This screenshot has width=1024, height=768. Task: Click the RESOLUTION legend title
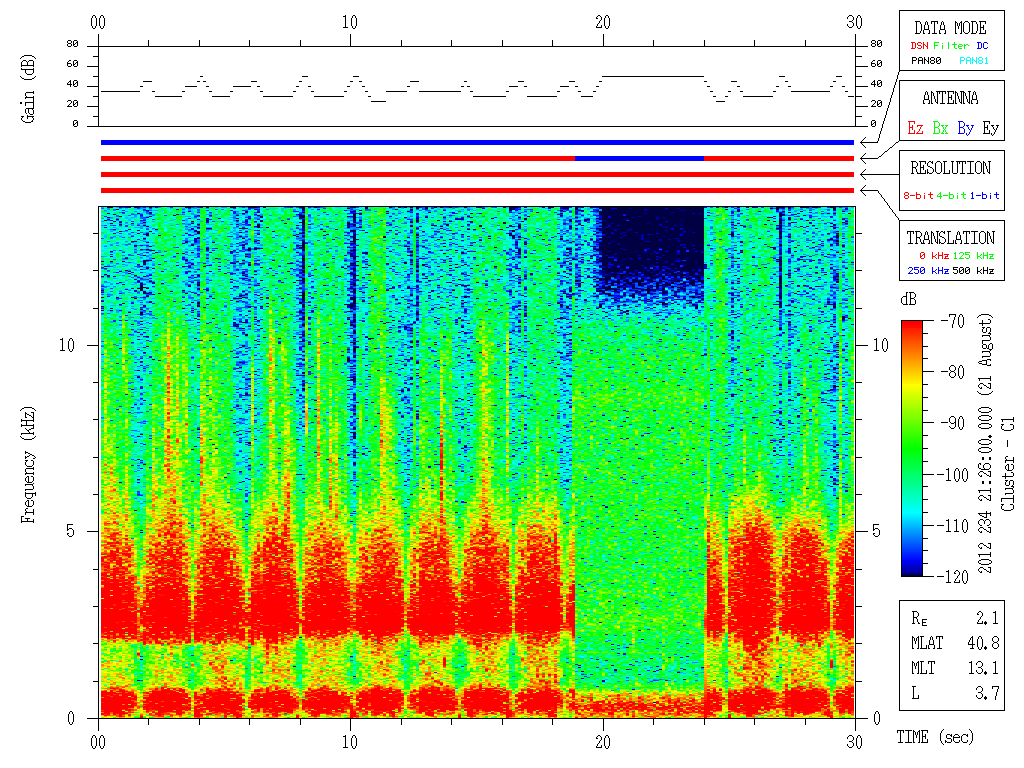[x=950, y=168]
